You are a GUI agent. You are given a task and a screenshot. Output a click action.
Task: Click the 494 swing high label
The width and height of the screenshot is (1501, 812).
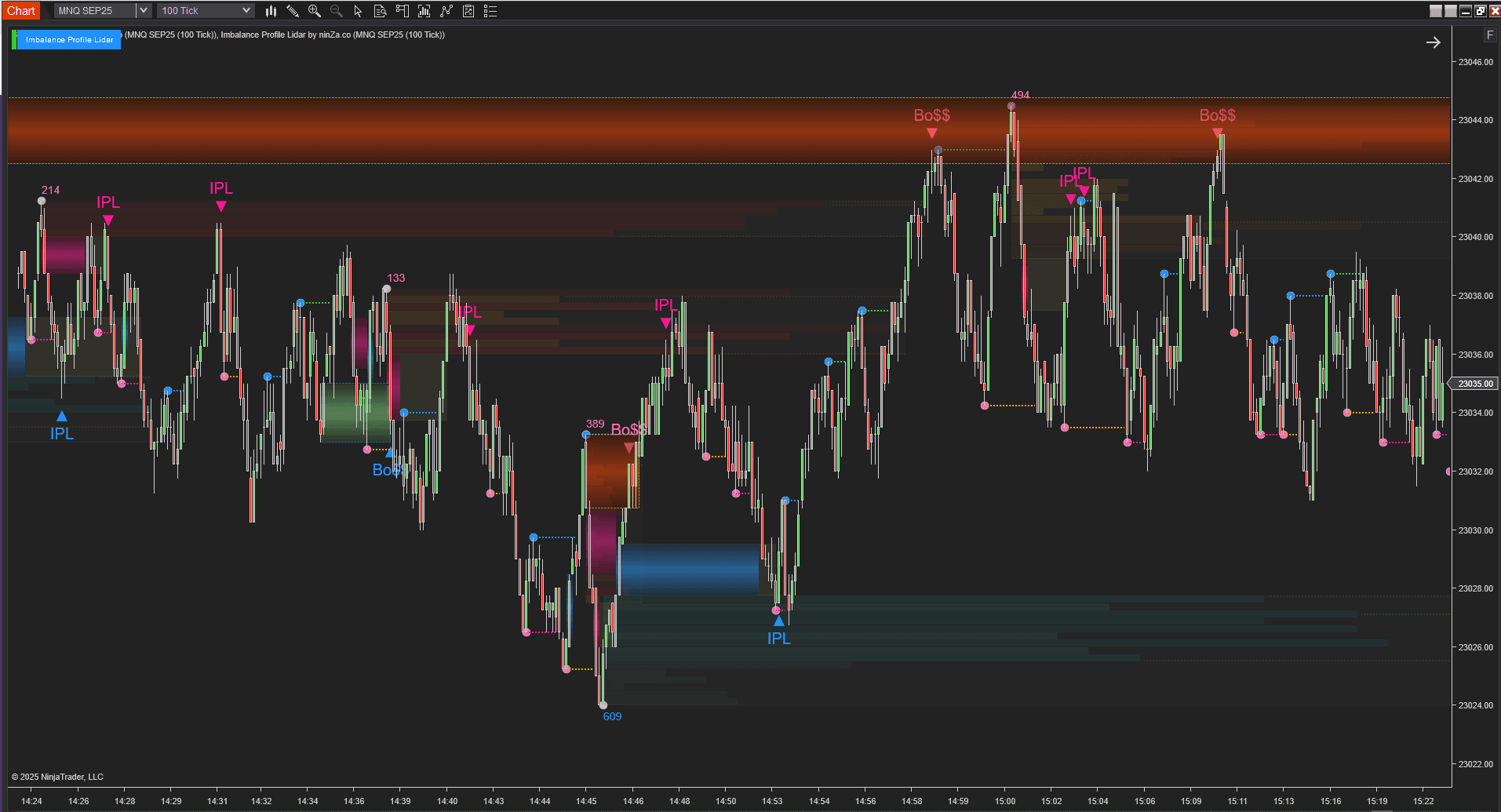(1020, 95)
